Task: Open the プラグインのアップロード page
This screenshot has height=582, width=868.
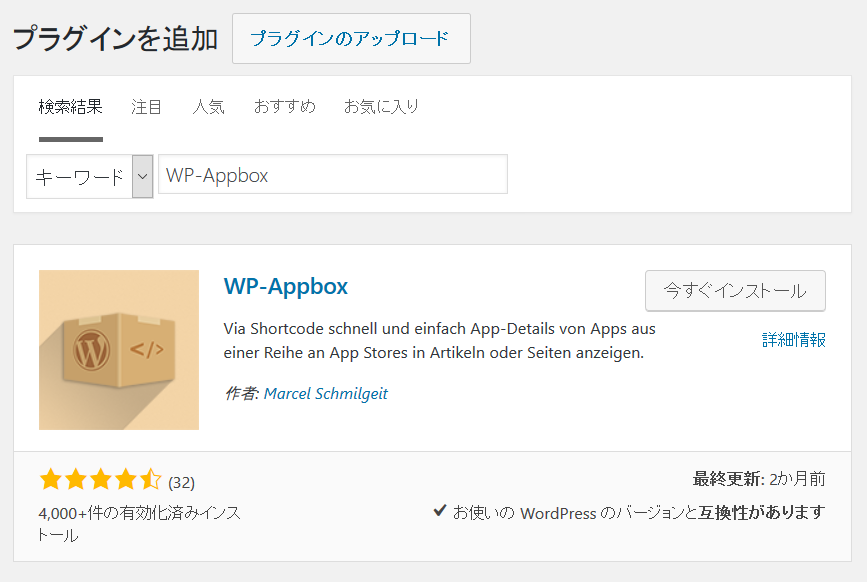Action: [351, 39]
